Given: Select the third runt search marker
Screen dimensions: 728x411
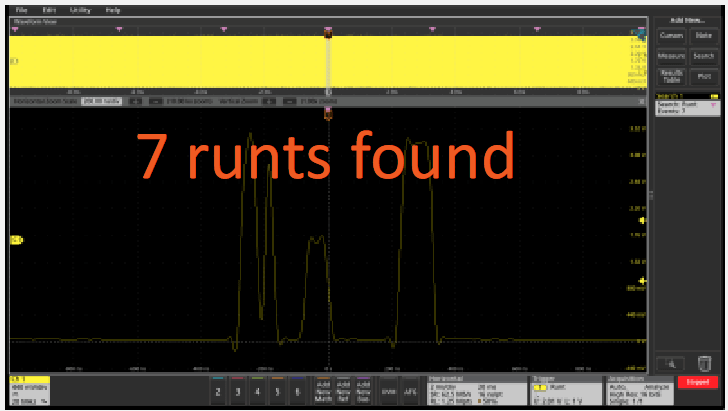Looking at the screenshot, I should point(224,29).
